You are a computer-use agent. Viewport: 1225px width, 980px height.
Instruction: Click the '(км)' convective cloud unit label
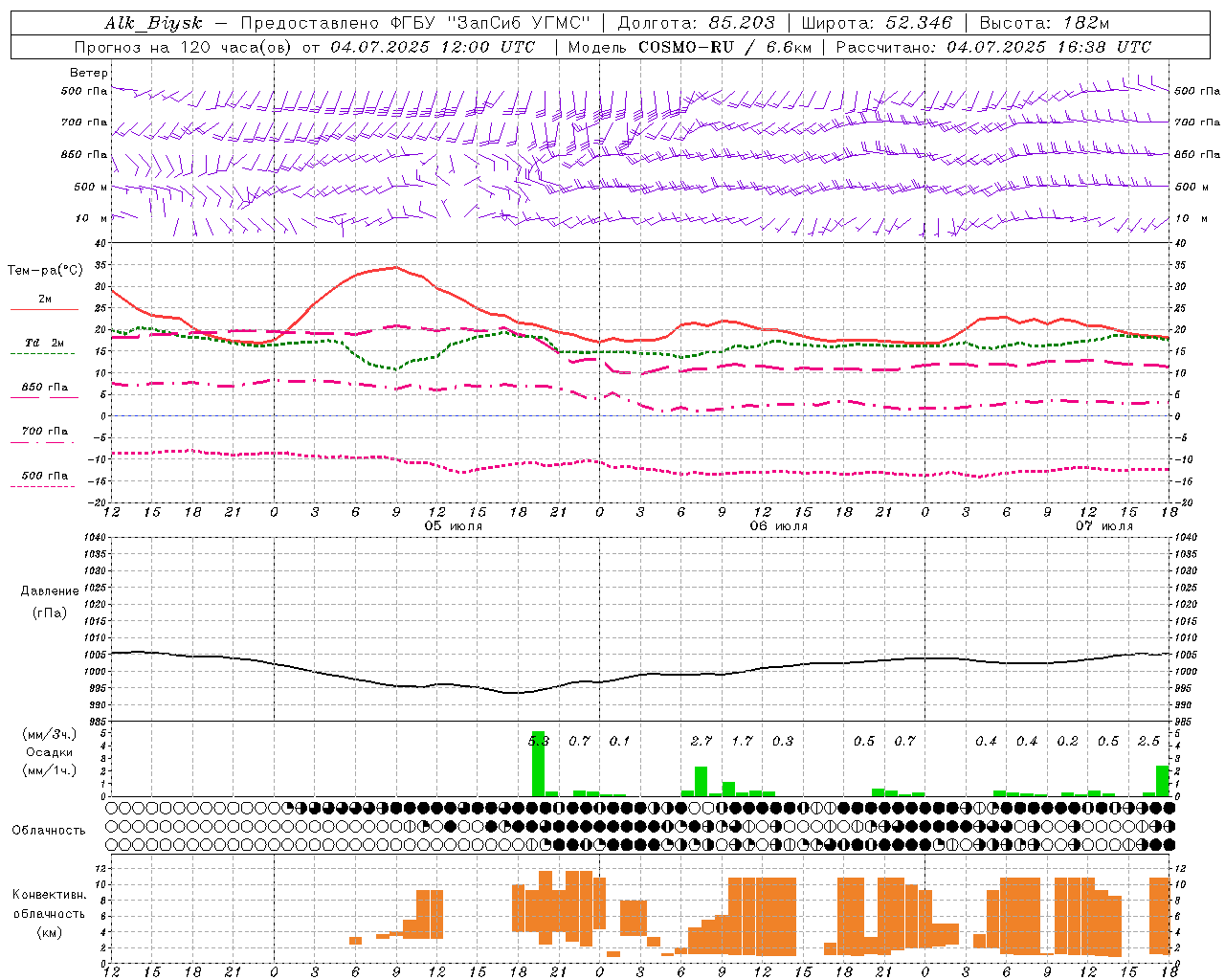click(x=50, y=932)
